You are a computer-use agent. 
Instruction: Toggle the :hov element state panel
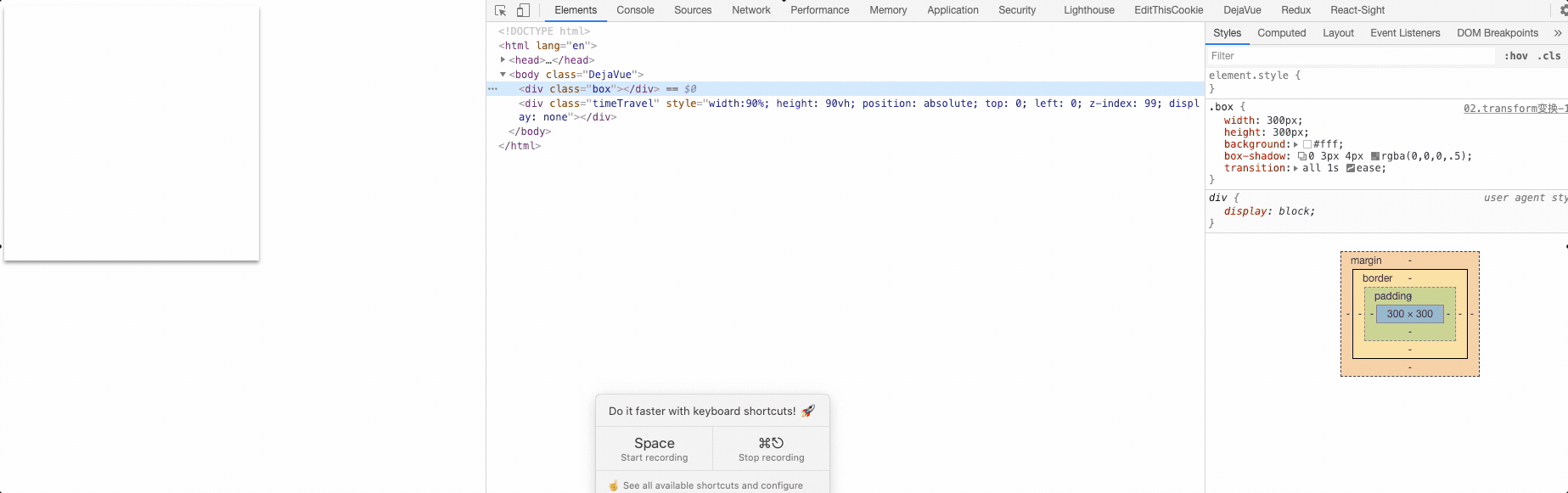tap(1515, 56)
